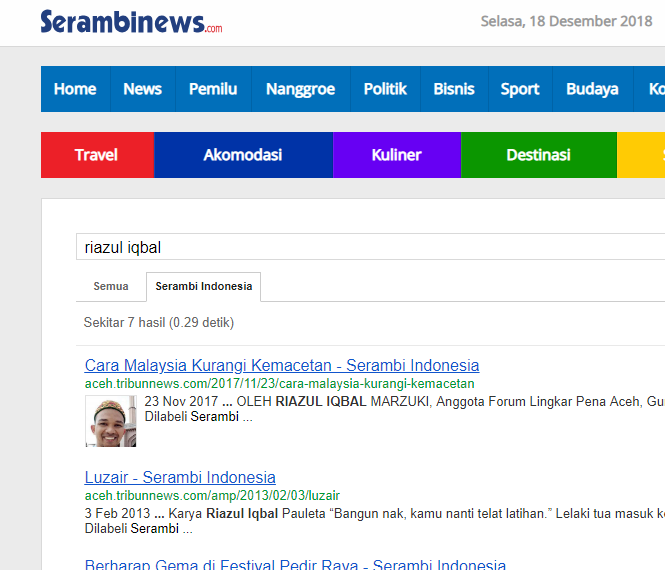Image resolution: width=665 pixels, height=570 pixels.
Task: Open Berharap Gema di Festival Pedir Raya result
Action: pos(295,564)
